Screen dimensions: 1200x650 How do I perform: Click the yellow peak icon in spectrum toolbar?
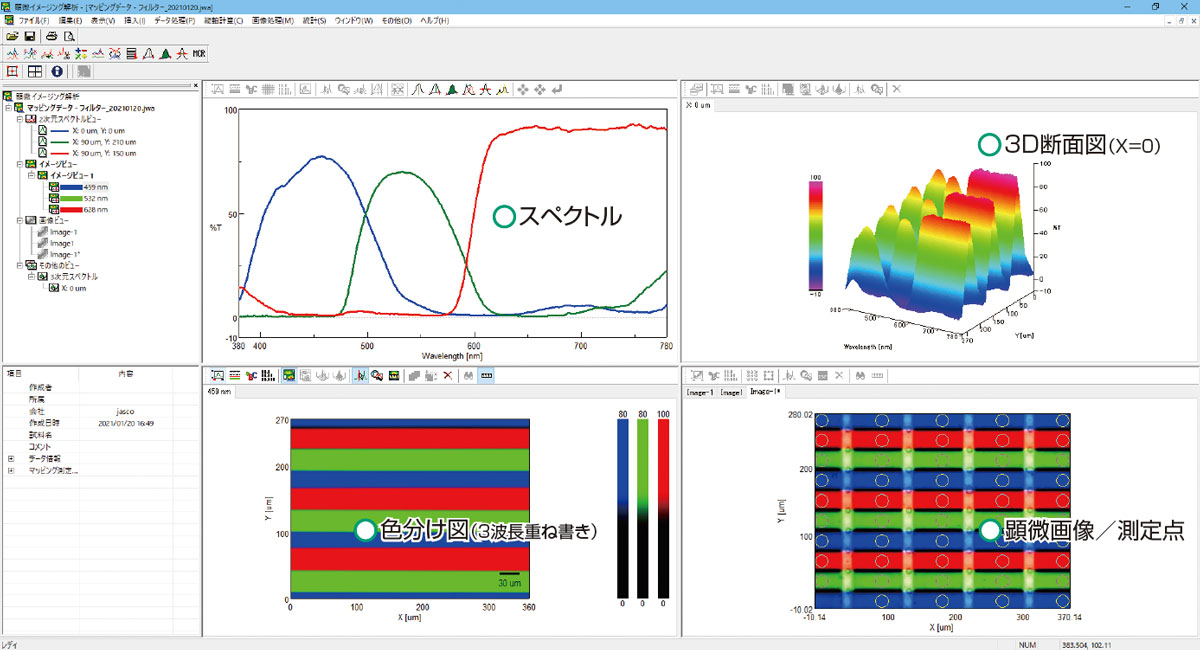point(503,89)
